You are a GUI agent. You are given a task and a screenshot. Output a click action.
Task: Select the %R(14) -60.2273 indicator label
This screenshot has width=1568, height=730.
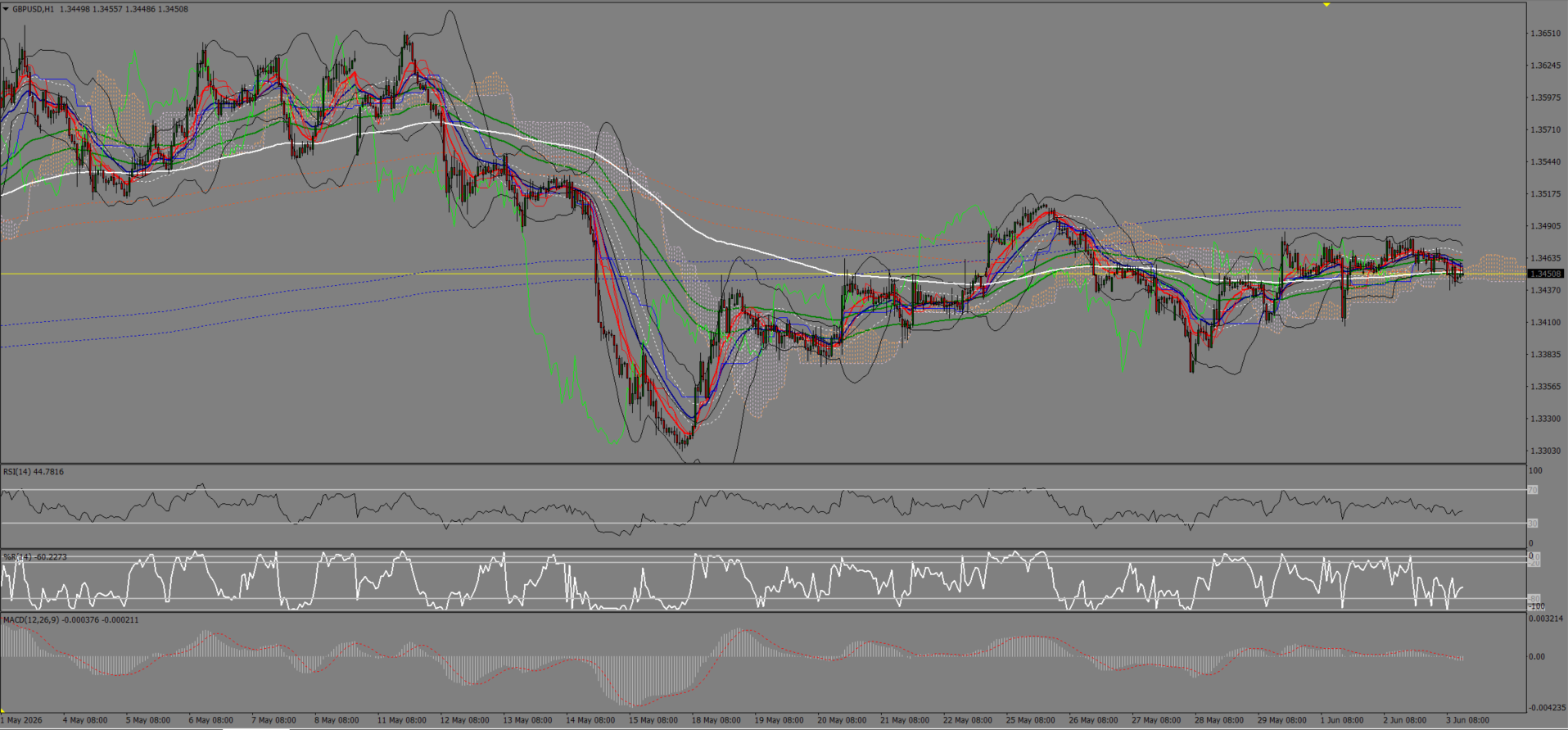pyautogui.click(x=35, y=557)
